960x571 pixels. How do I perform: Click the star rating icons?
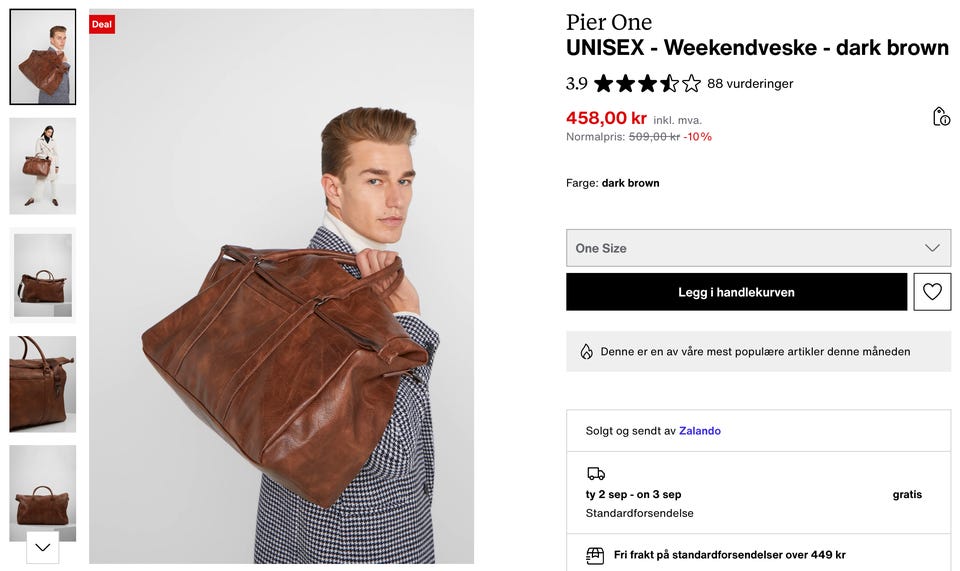click(647, 84)
